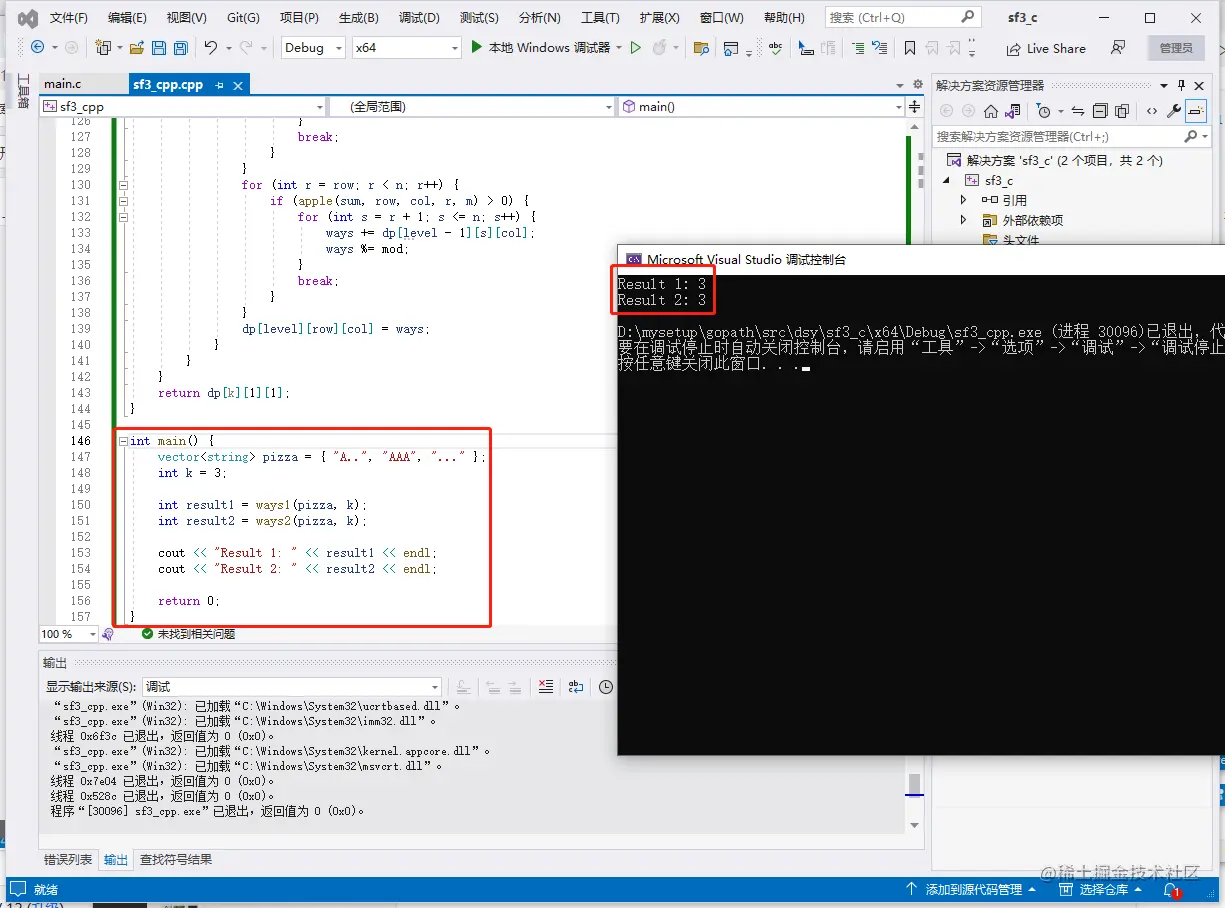The height and width of the screenshot is (908, 1225).
Task: Collapse the sf3_c project node
Action: (x=946, y=180)
